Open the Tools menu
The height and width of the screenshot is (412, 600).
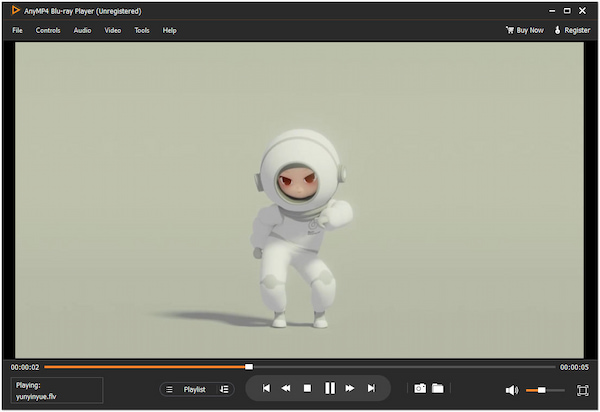[142, 30]
